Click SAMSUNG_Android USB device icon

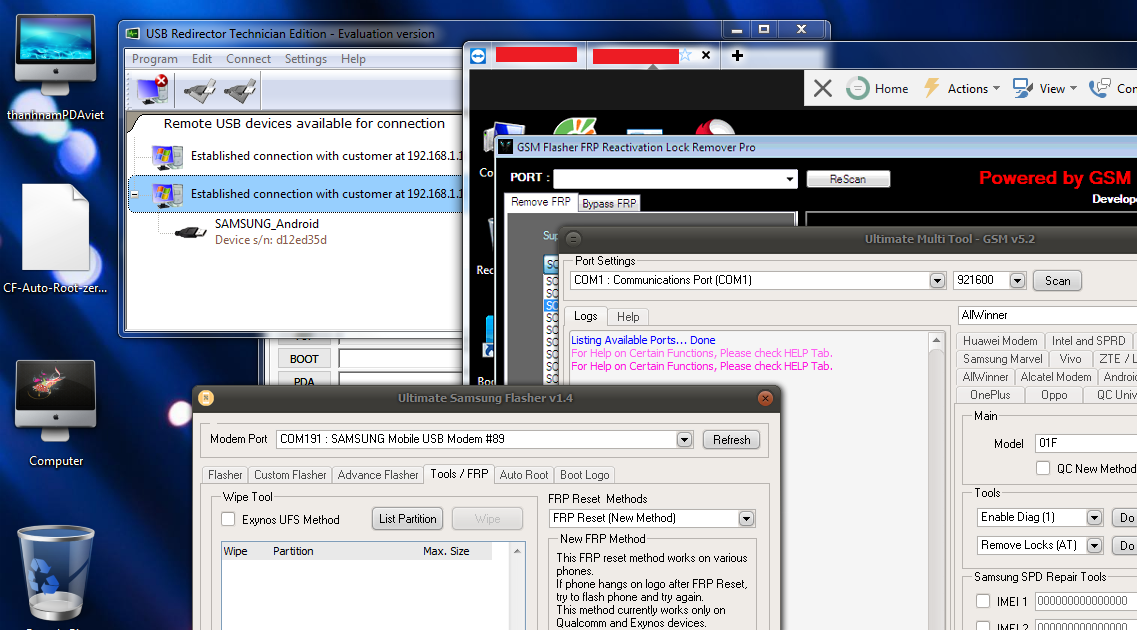[x=190, y=232]
